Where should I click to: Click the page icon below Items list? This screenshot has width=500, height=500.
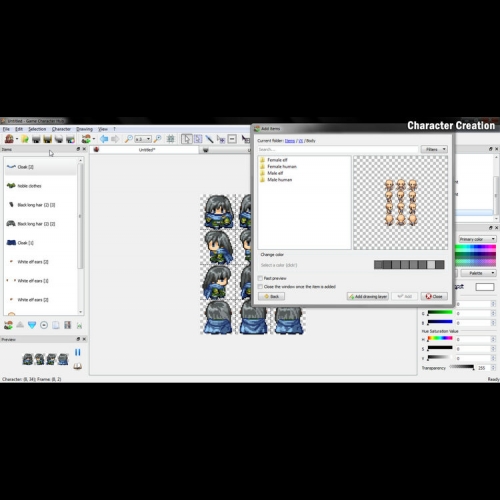point(56,325)
